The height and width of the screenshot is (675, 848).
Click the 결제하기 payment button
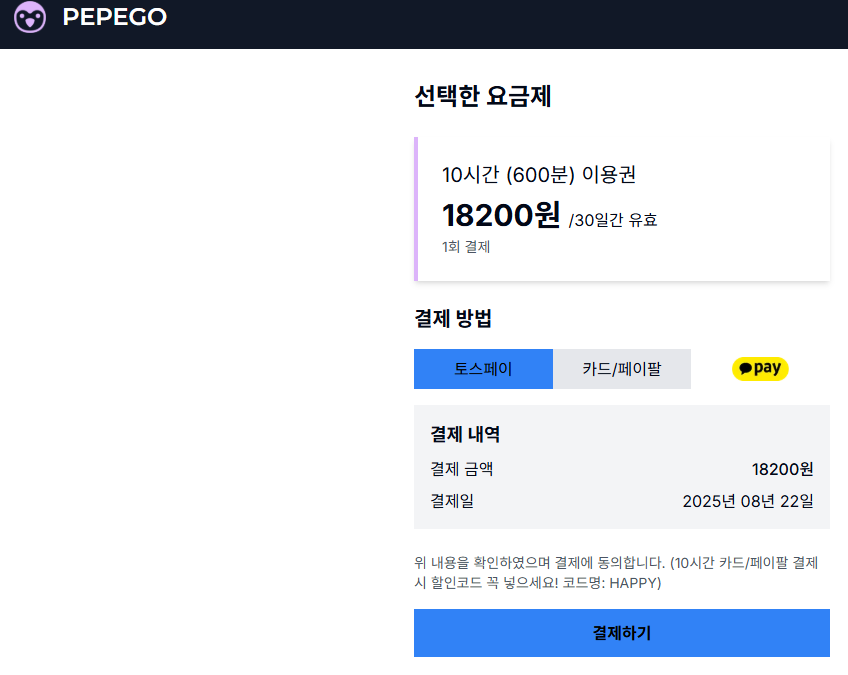(622, 633)
